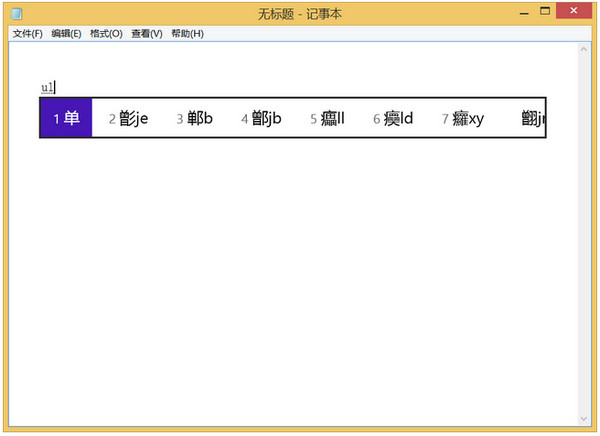Click the partially hidden last candidate
The image size is (600, 436).
coord(533,118)
